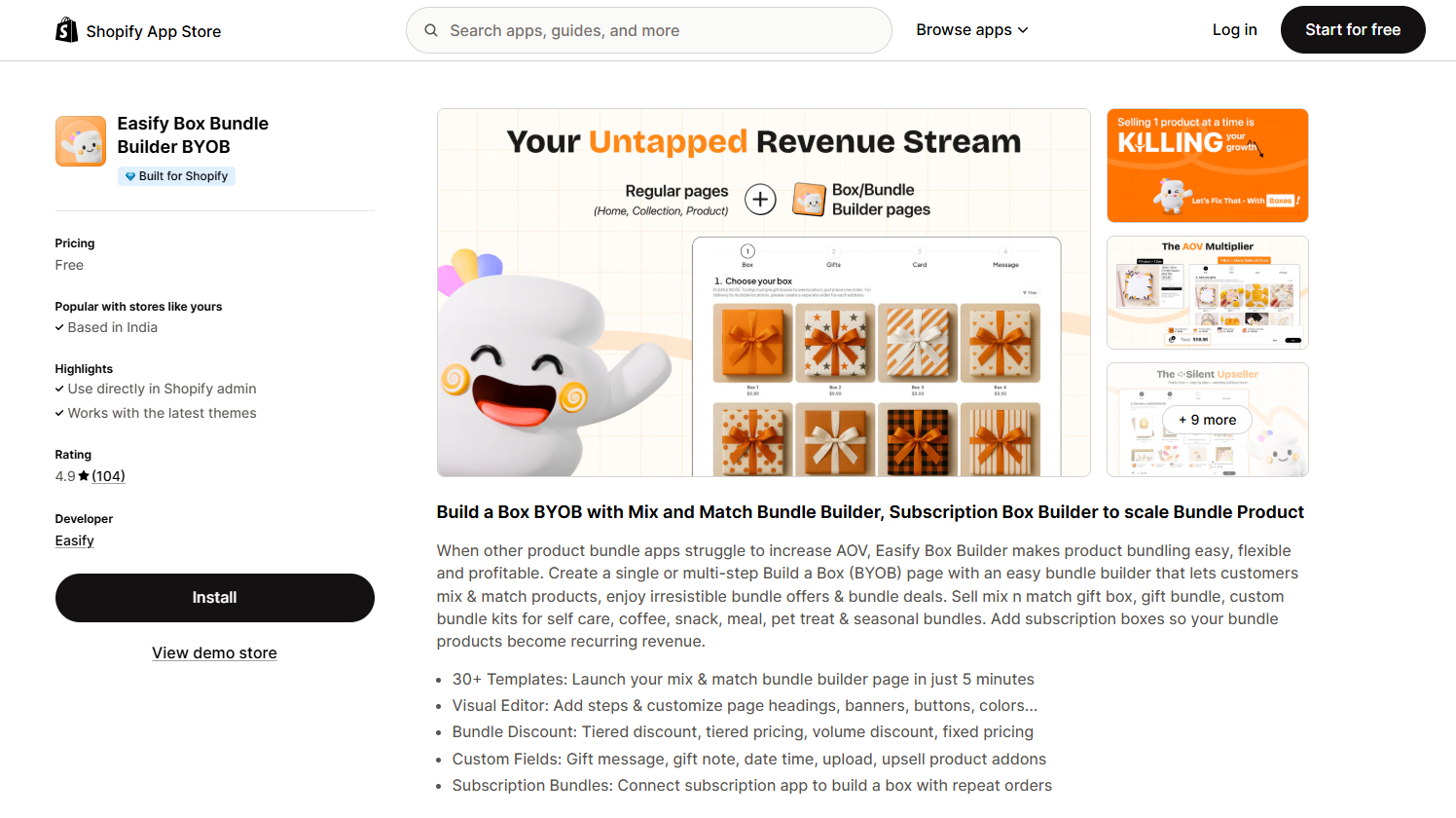Open the (104) reviews link
Image resolution: width=1456 pixels, height=818 pixels.
click(x=108, y=476)
